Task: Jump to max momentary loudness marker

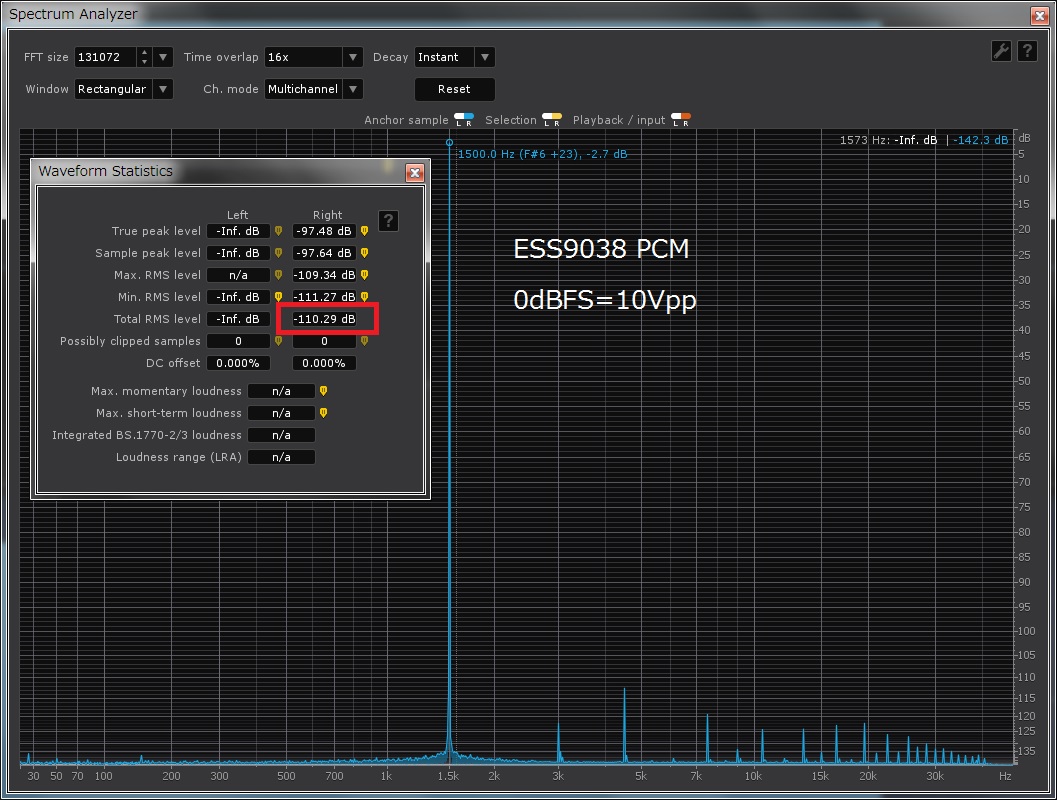Action: [324, 391]
